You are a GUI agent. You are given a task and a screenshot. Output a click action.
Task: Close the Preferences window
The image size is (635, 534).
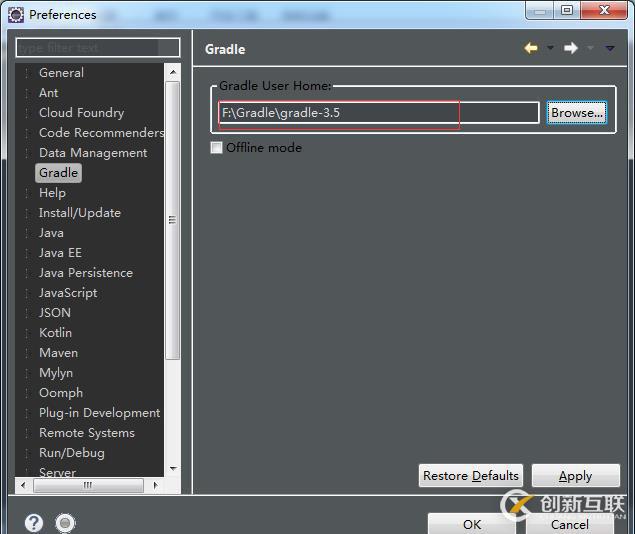coord(604,10)
